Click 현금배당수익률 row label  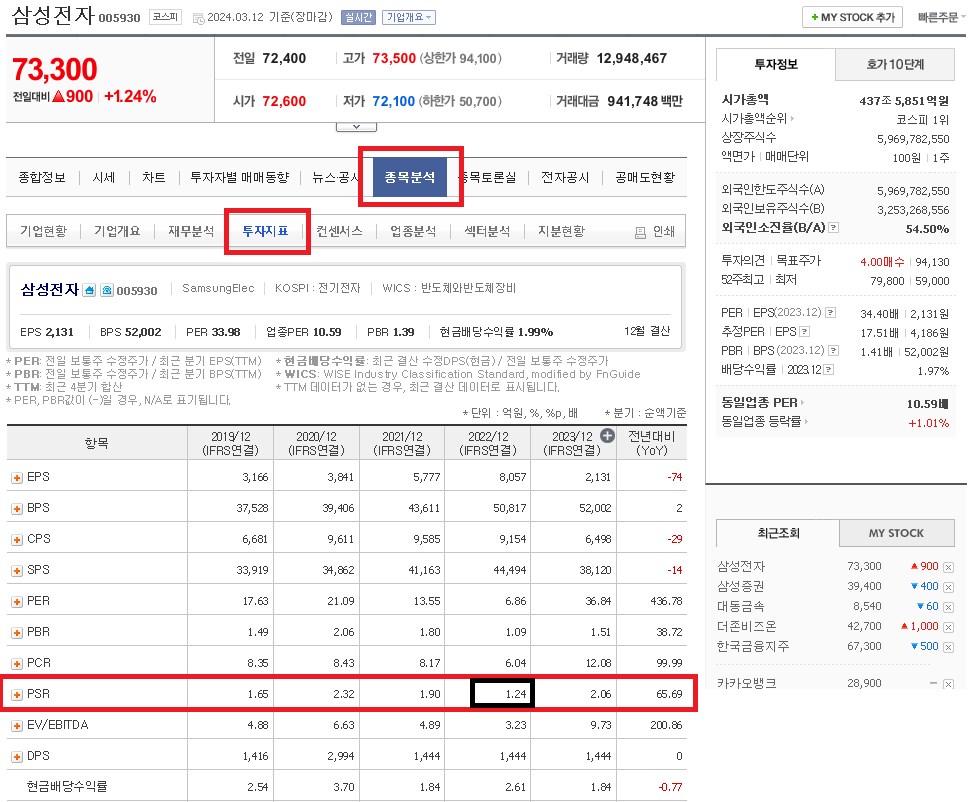point(66,786)
